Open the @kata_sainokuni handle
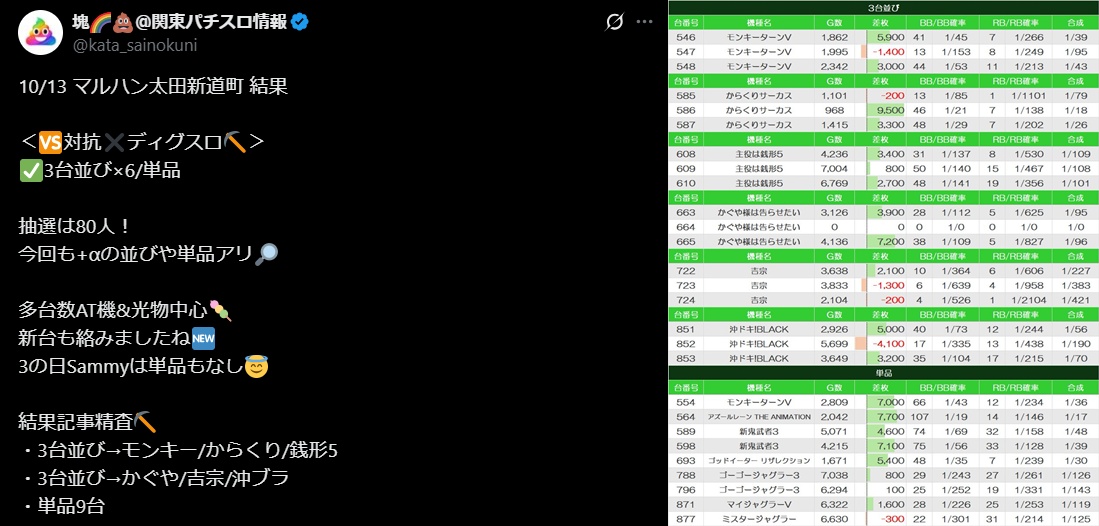Image resolution: width=1099 pixels, height=526 pixels. [135, 46]
